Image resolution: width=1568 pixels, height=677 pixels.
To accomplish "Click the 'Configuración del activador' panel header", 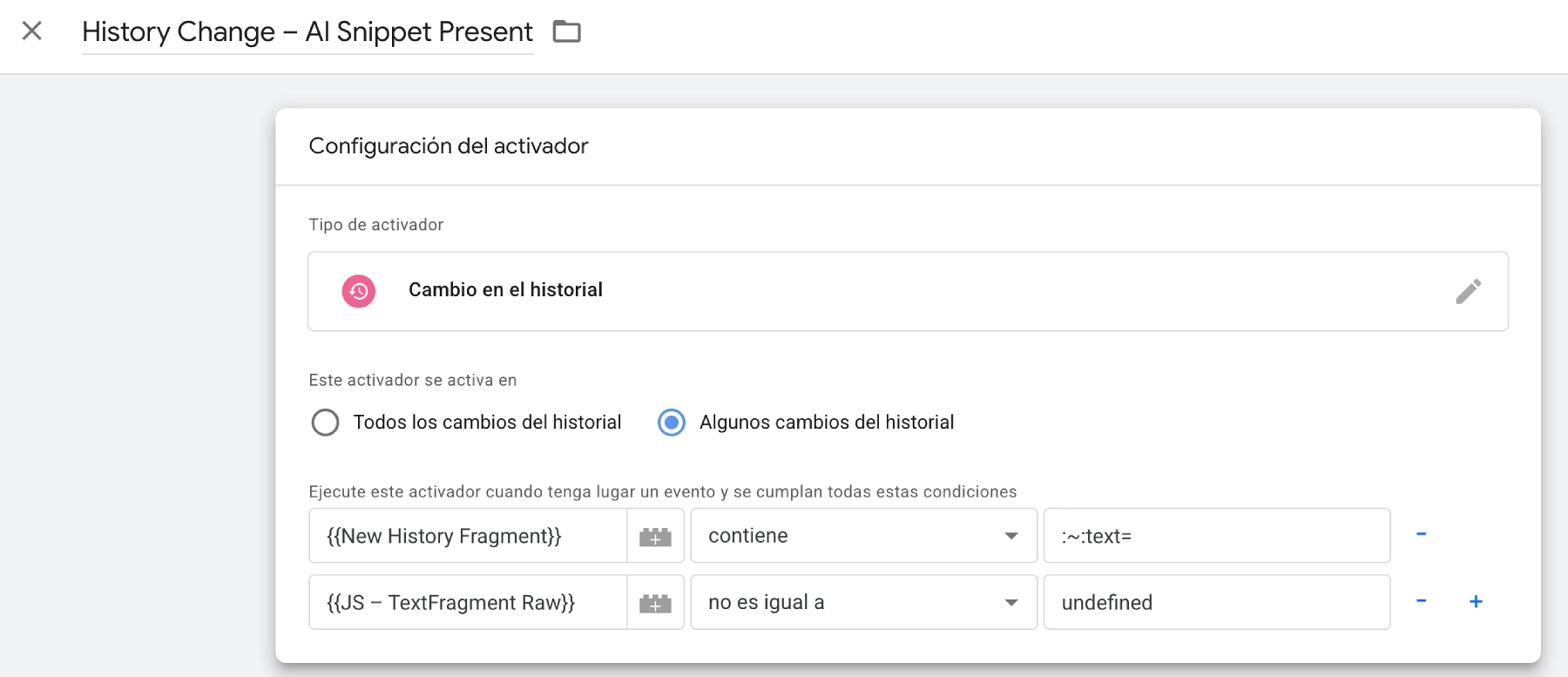I will point(449,146).
